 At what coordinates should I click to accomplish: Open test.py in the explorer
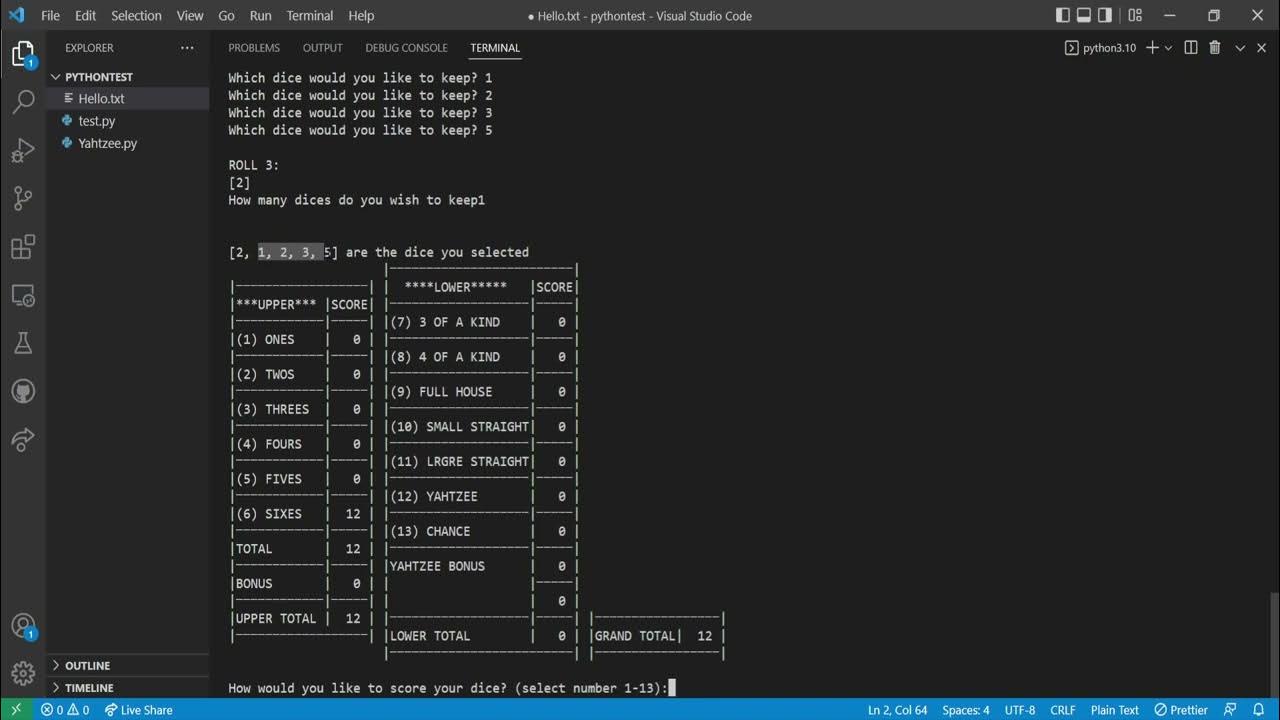point(128,121)
